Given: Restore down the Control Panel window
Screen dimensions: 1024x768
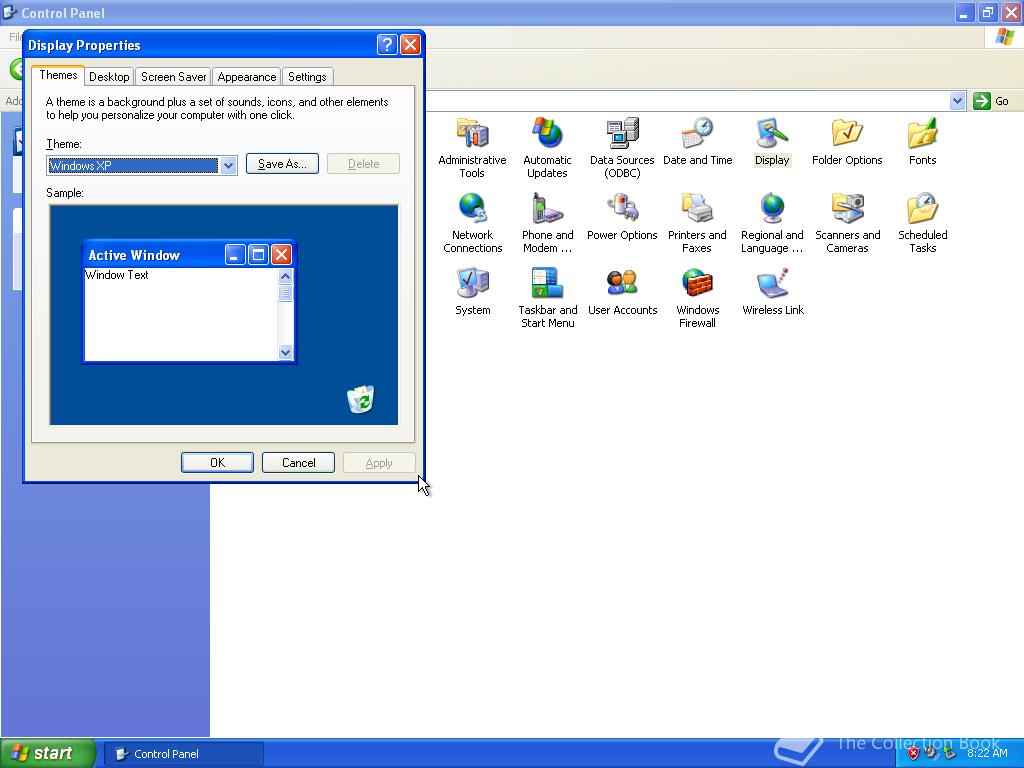Looking at the screenshot, I should point(987,12).
